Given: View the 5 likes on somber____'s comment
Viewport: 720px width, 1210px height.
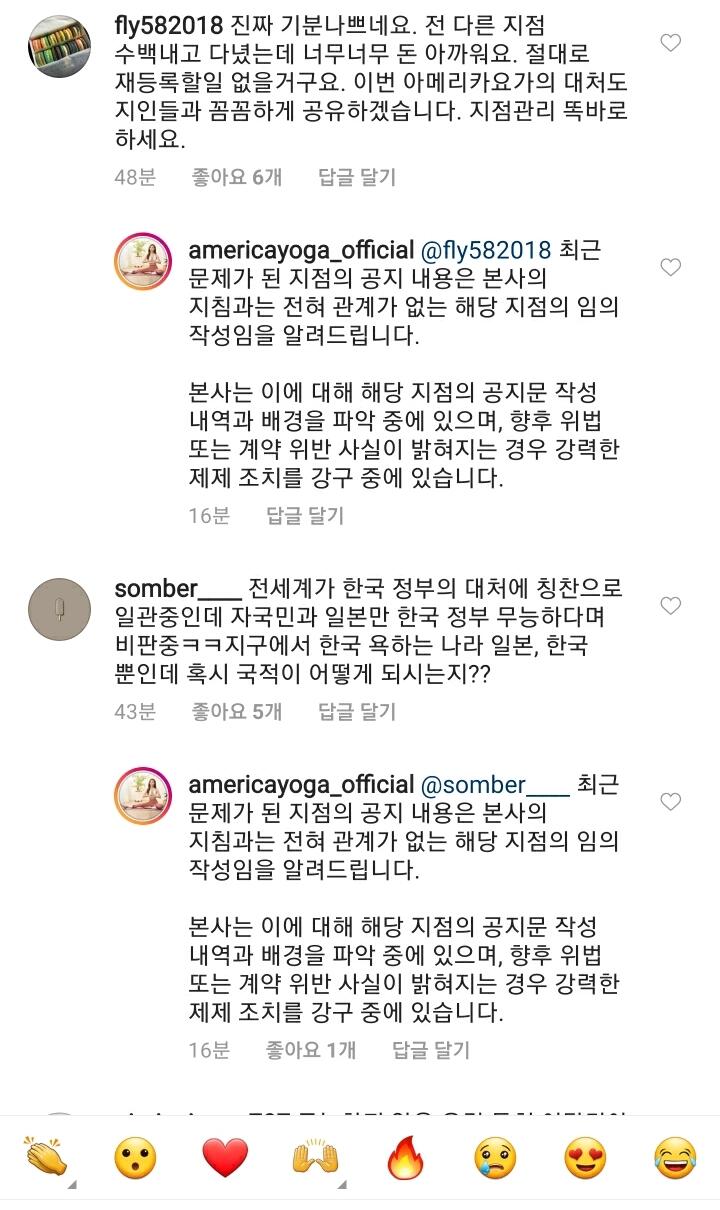Looking at the screenshot, I should click(236, 712).
